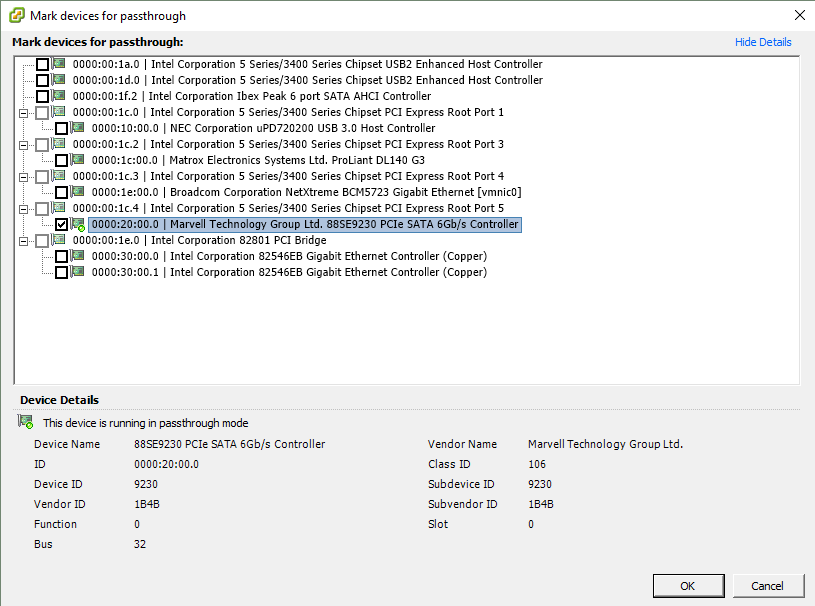Click the Device ID value 9230
Image resolution: width=815 pixels, height=606 pixels.
tap(146, 484)
